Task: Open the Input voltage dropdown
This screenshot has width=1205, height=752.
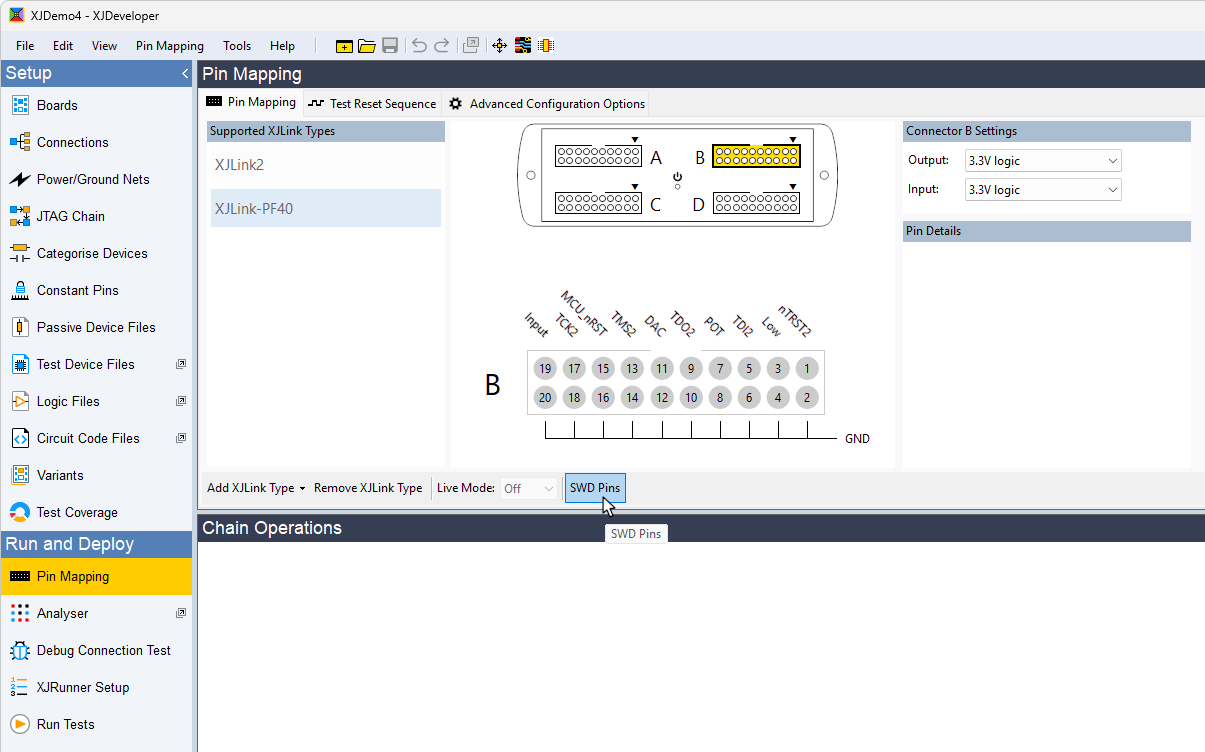Action: 1043,189
